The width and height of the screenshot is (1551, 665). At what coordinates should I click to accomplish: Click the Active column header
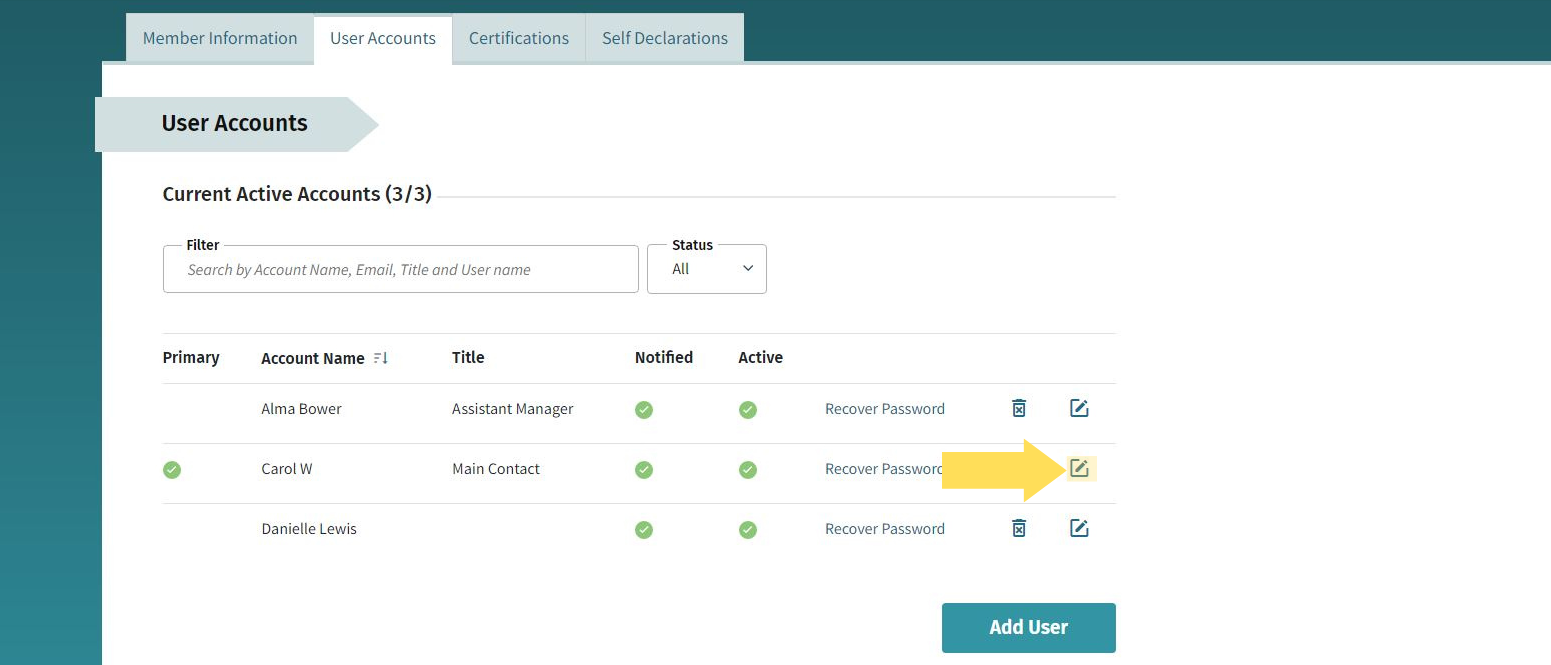point(761,357)
